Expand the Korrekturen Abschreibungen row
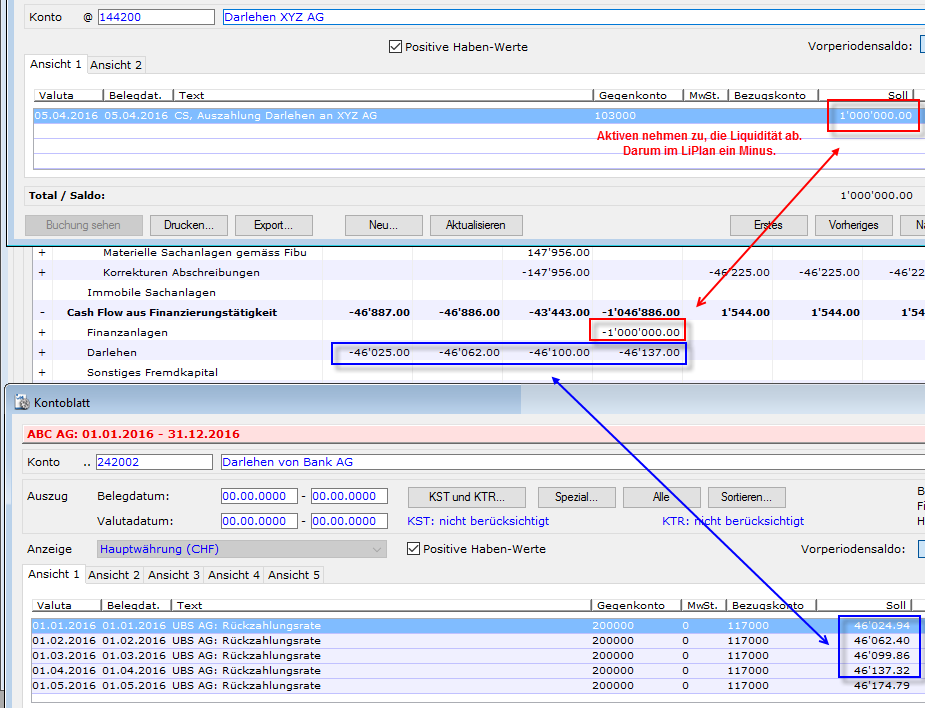Screen dimensions: 925x708 (42, 272)
